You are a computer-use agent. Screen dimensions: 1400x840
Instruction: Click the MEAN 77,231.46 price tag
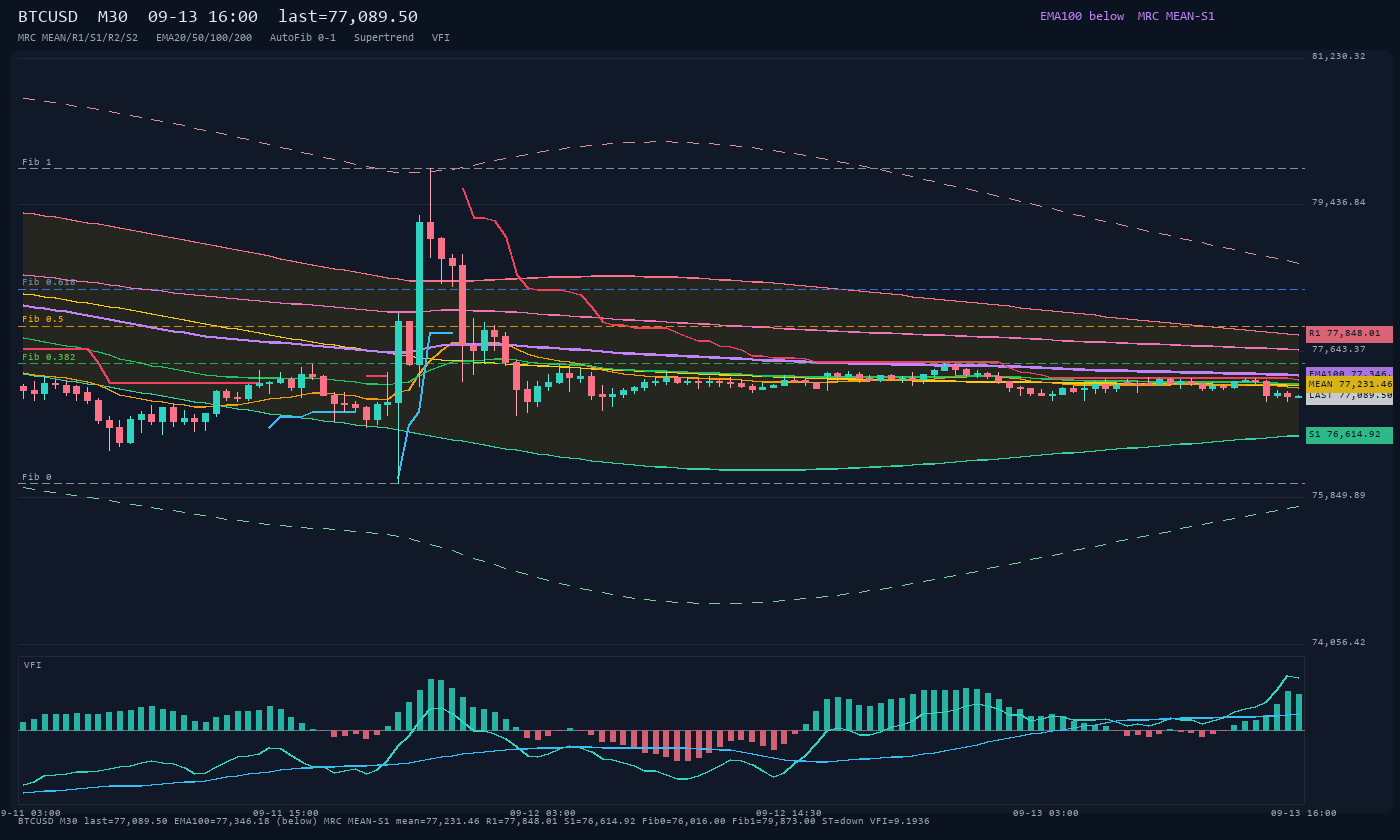pos(1349,384)
